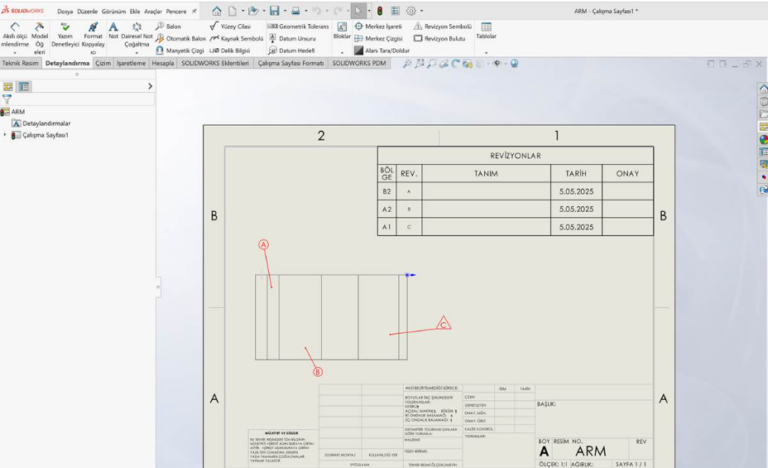Click the filter funnel icon in feature tree
The height and width of the screenshot is (468, 768).
[7, 100]
